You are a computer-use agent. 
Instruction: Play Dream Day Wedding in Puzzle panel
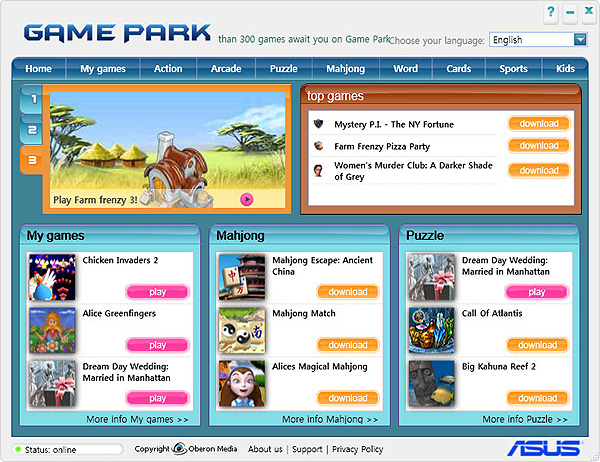click(537, 292)
